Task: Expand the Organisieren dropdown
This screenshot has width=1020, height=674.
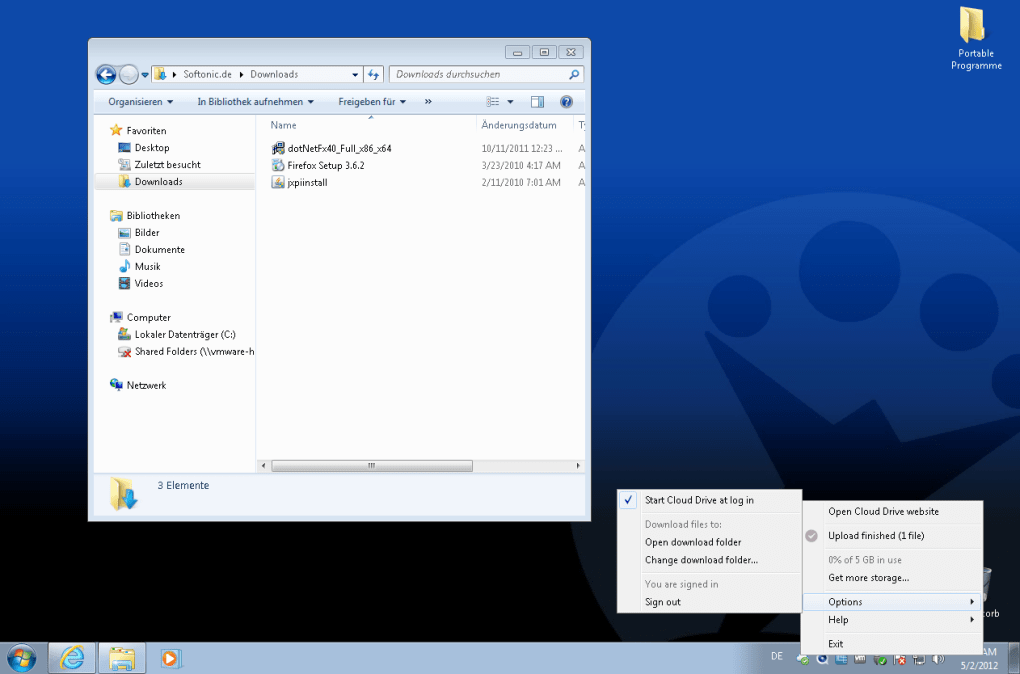Action: pyautogui.click(x=141, y=102)
